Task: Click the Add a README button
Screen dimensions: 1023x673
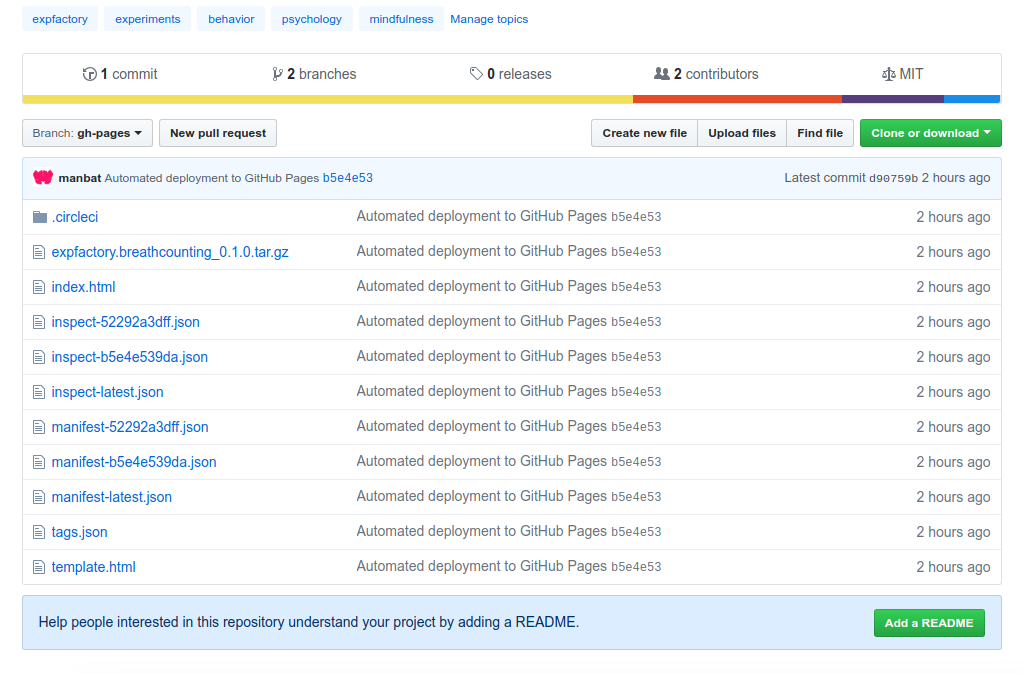Action: (929, 623)
